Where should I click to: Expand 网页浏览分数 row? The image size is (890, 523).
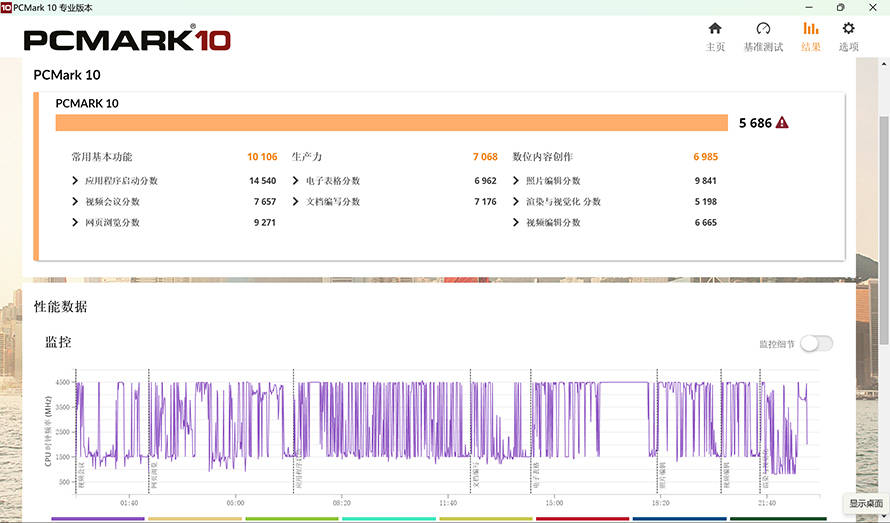[75, 223]
